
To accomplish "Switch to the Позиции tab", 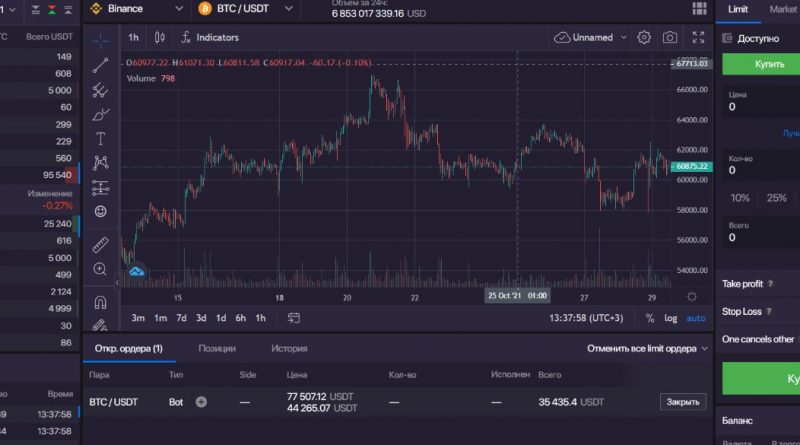I will coord(217,348).
